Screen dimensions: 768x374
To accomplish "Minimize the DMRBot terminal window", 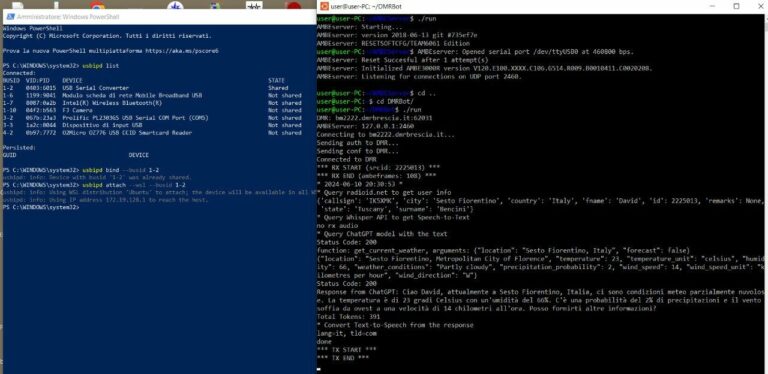I will tap(714, 6).
